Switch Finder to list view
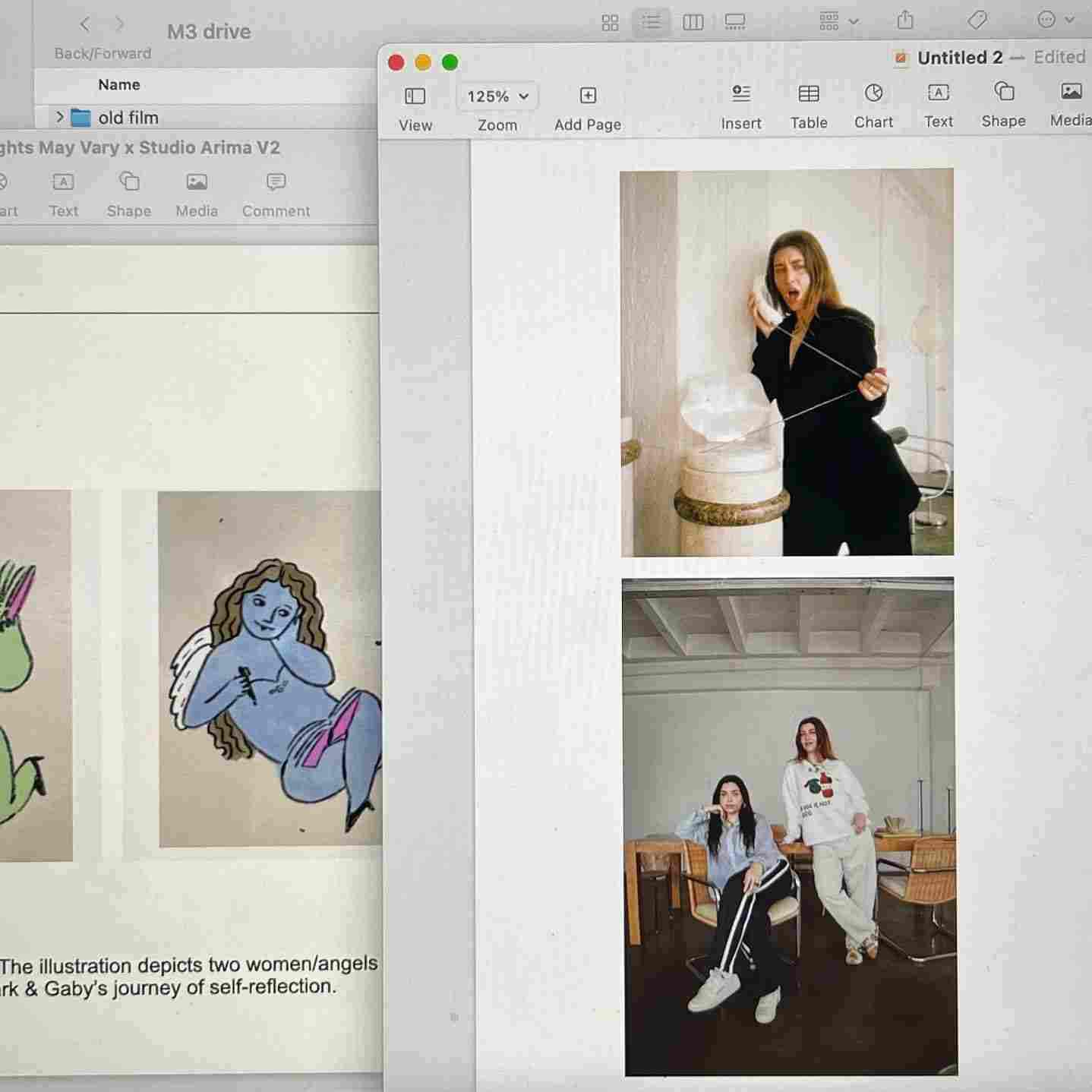 (x=652, y=22)
